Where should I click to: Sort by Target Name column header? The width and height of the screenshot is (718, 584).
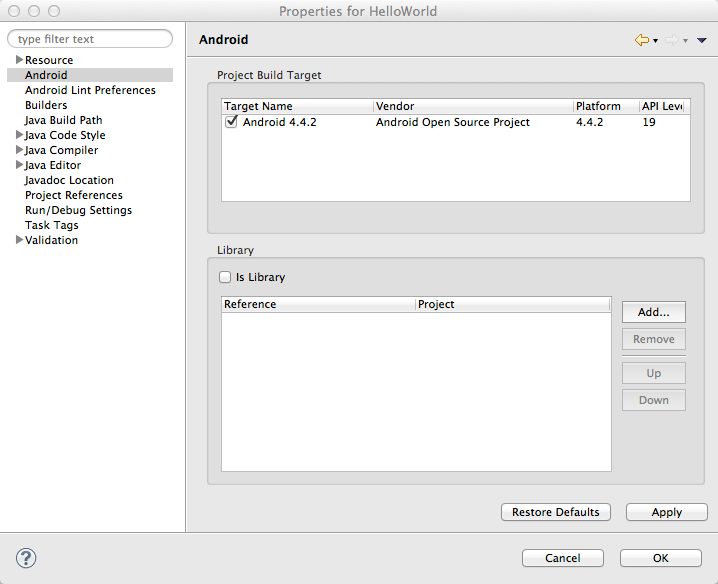pyautogui.click(x=296, y=106)
